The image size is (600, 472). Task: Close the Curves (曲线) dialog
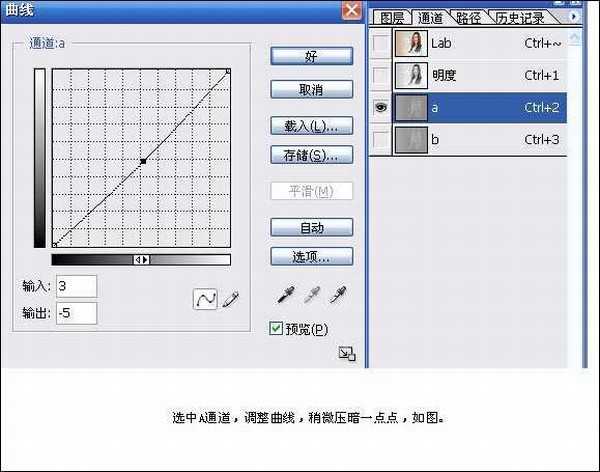point(351,11)
